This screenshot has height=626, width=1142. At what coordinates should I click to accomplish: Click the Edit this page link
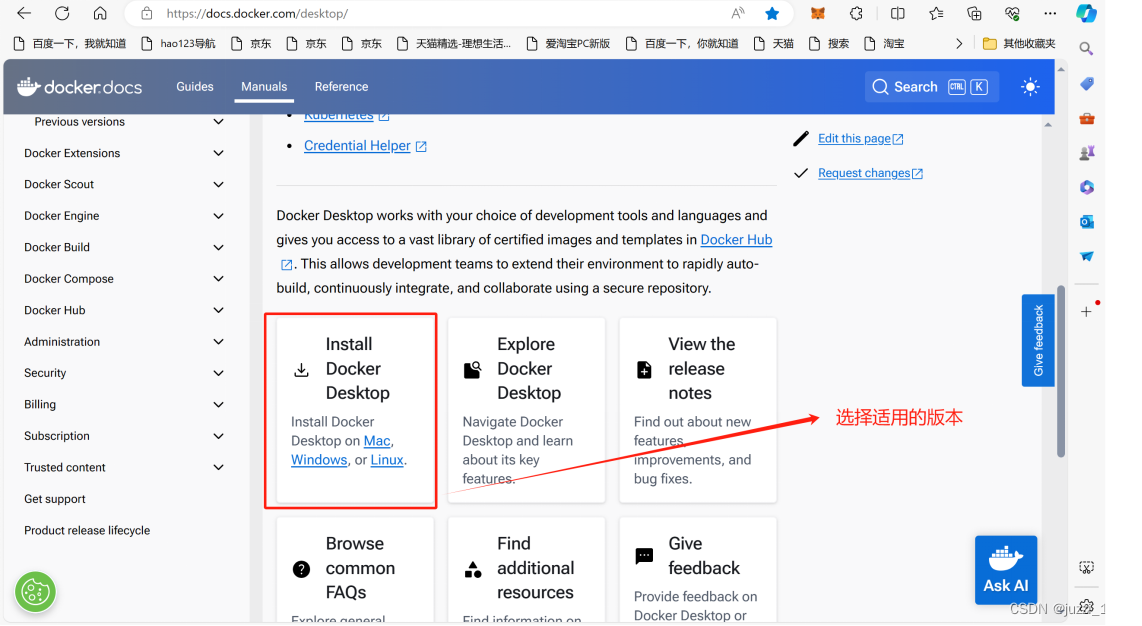click(860, 138)
